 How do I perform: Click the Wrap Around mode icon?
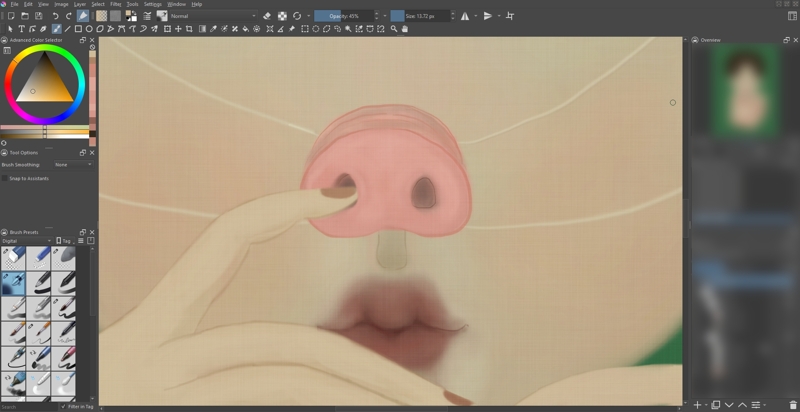tap(510, 16)
